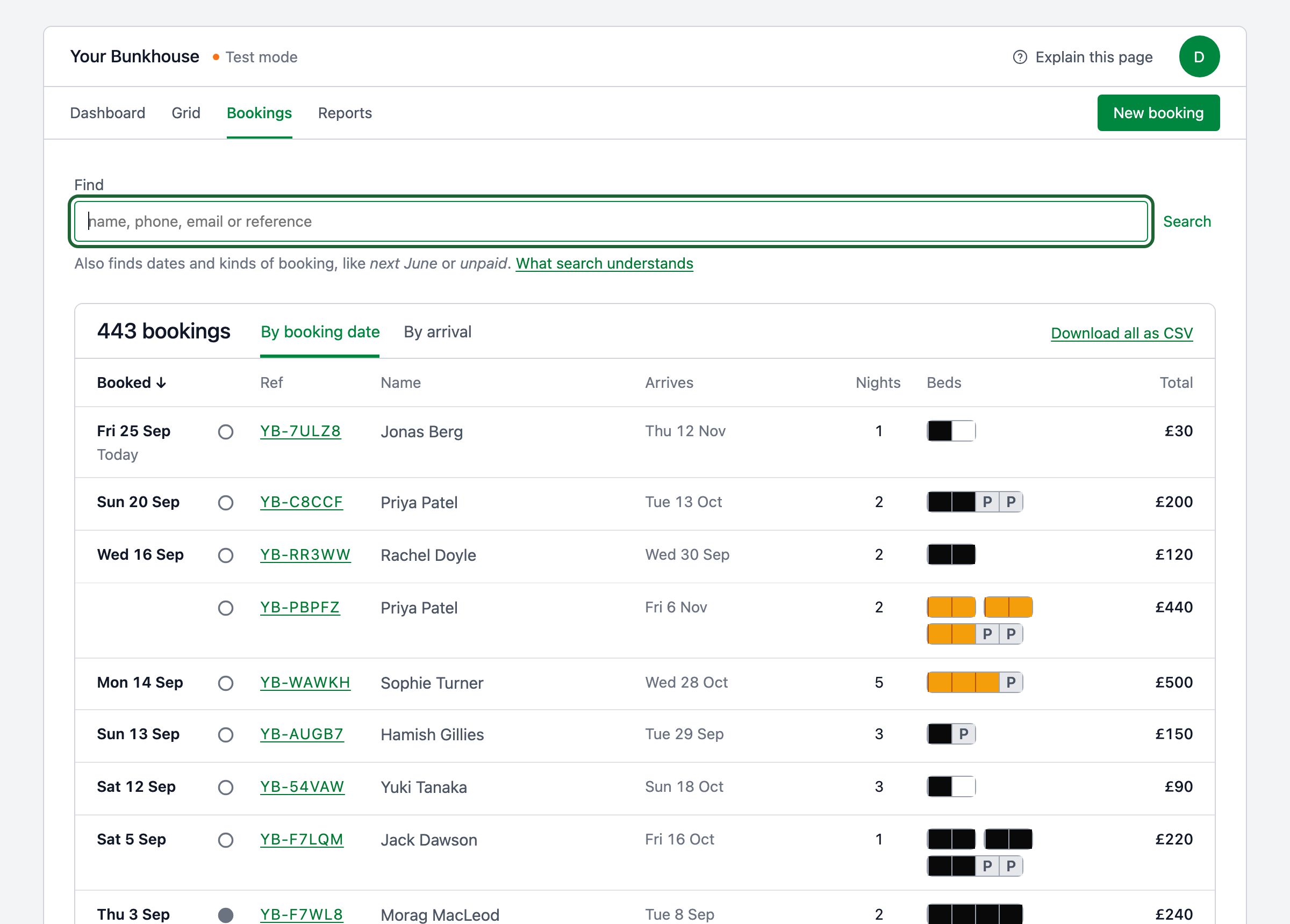This screenshot has height=924, width=1290.
Task: Click the Arrives column header
Action: click(670, 383)
